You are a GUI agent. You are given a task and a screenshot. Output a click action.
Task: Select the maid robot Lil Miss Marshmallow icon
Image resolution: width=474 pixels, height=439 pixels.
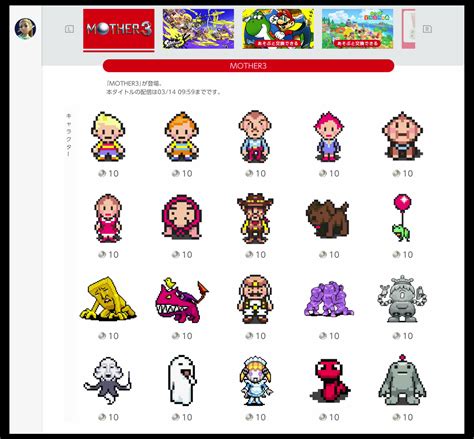click(255, 380)
